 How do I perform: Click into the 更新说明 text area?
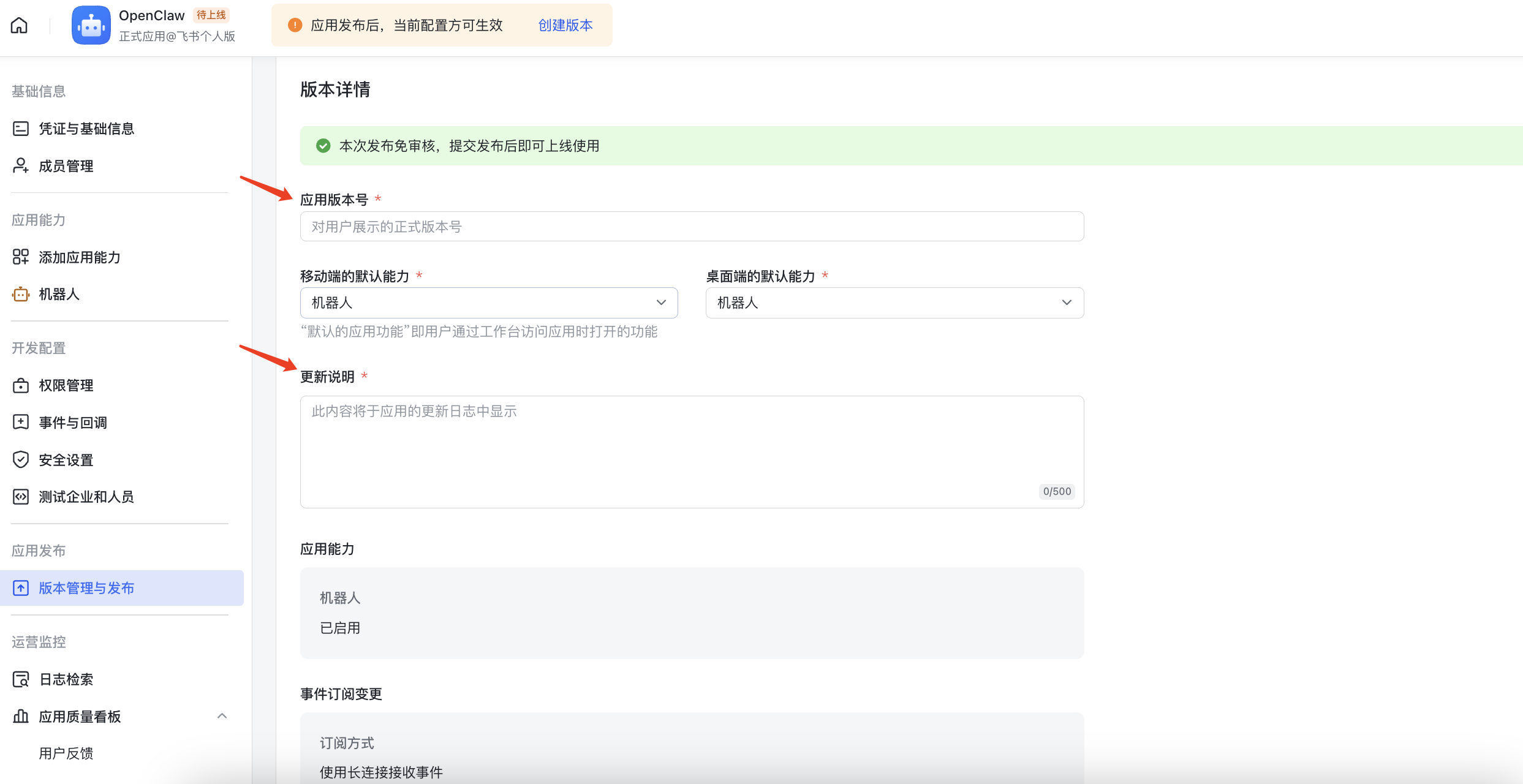click(691, 451)
